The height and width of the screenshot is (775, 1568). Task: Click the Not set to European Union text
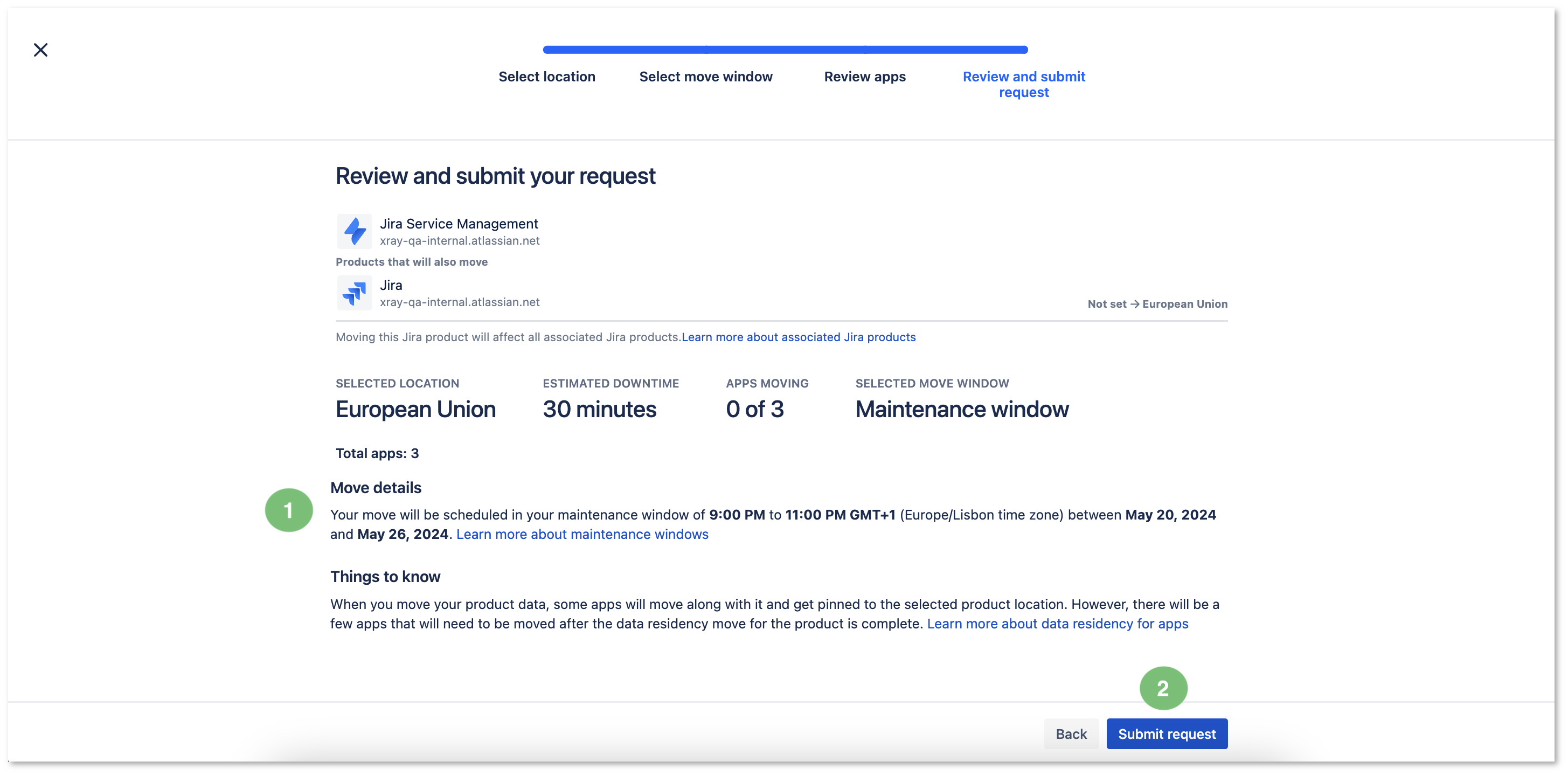(x=1157, y=305)
